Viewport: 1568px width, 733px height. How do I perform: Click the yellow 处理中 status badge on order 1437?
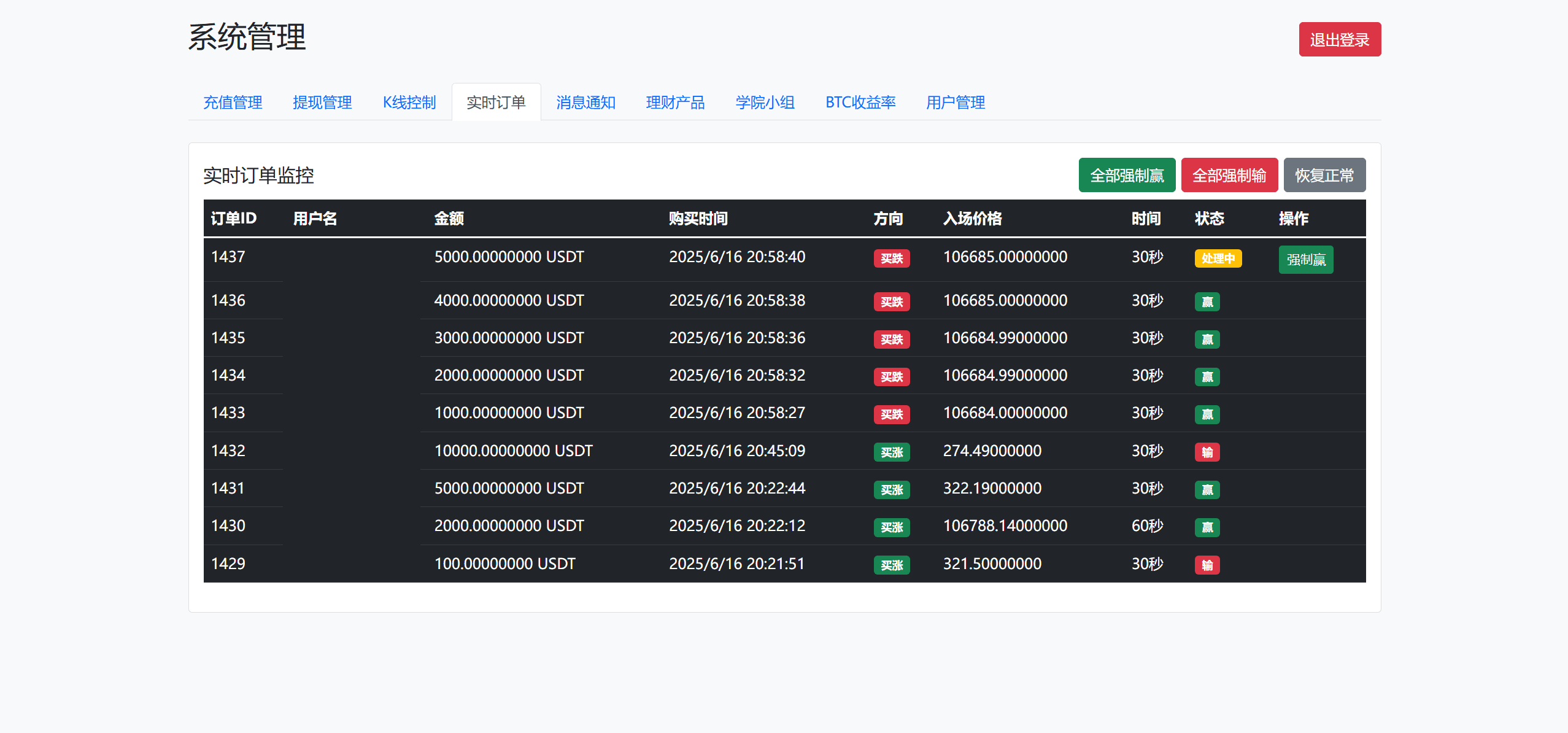point(1218,259)
